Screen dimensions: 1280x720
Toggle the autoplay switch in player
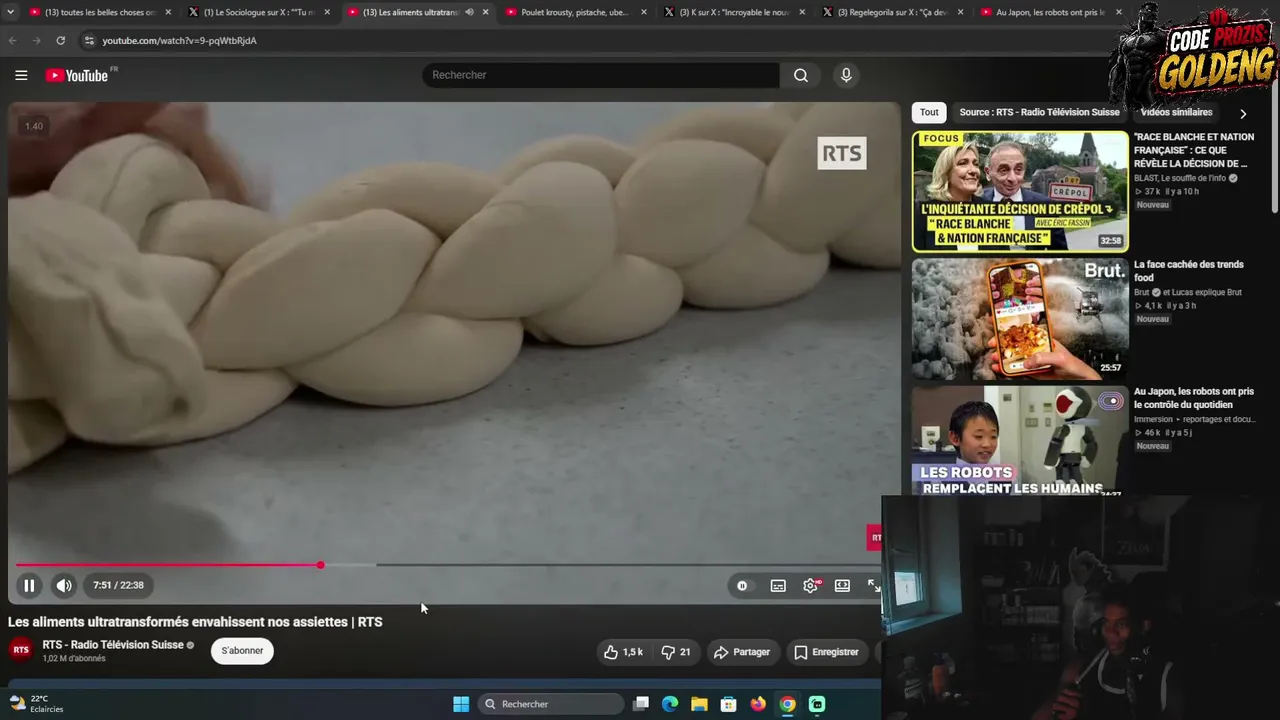tap(742, 585)
